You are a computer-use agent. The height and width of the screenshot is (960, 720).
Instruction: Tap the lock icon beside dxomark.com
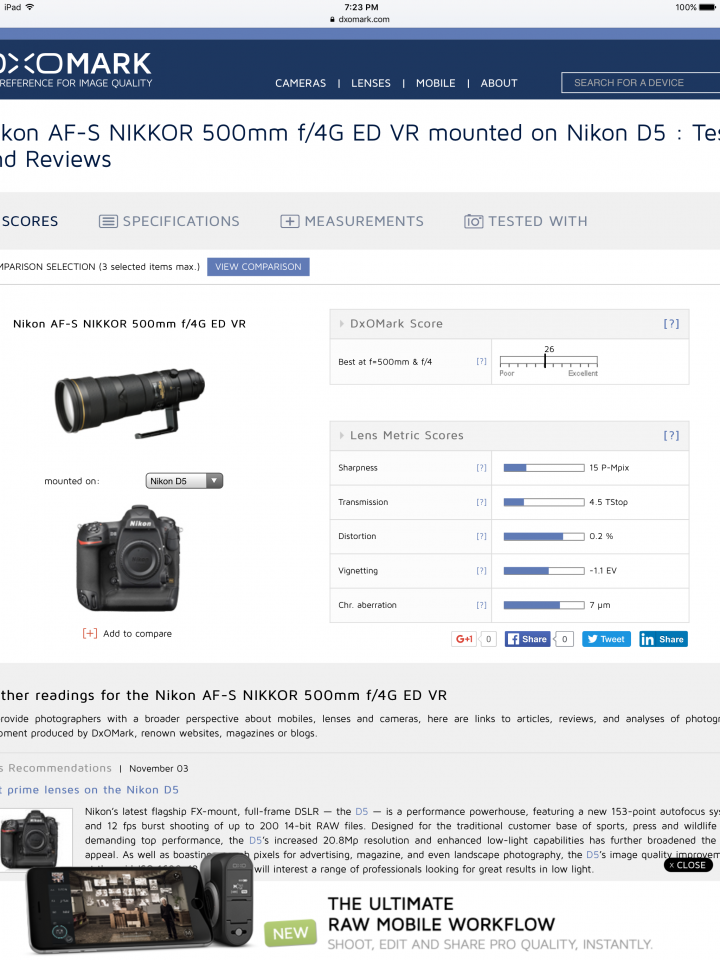tap(332, 19)
